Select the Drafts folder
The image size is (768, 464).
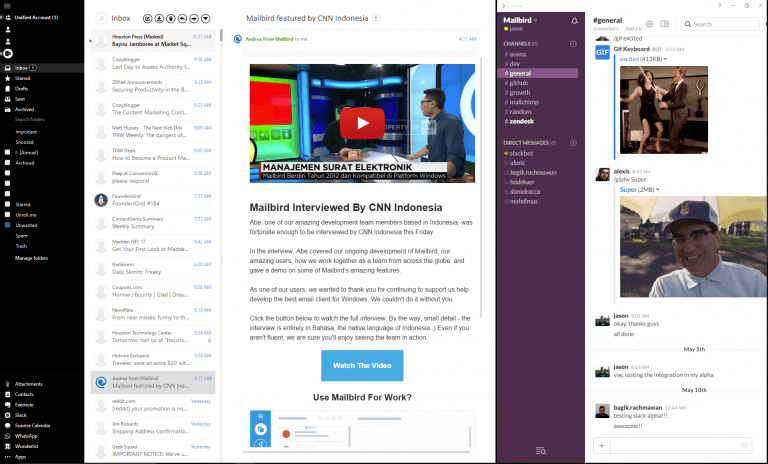pos(21,89)
